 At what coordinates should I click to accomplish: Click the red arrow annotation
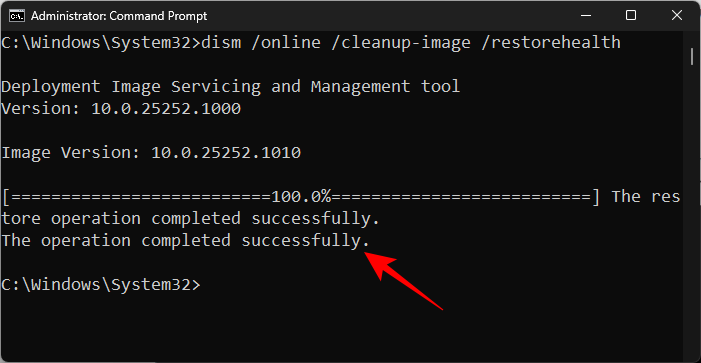click(x=402, y=280)
